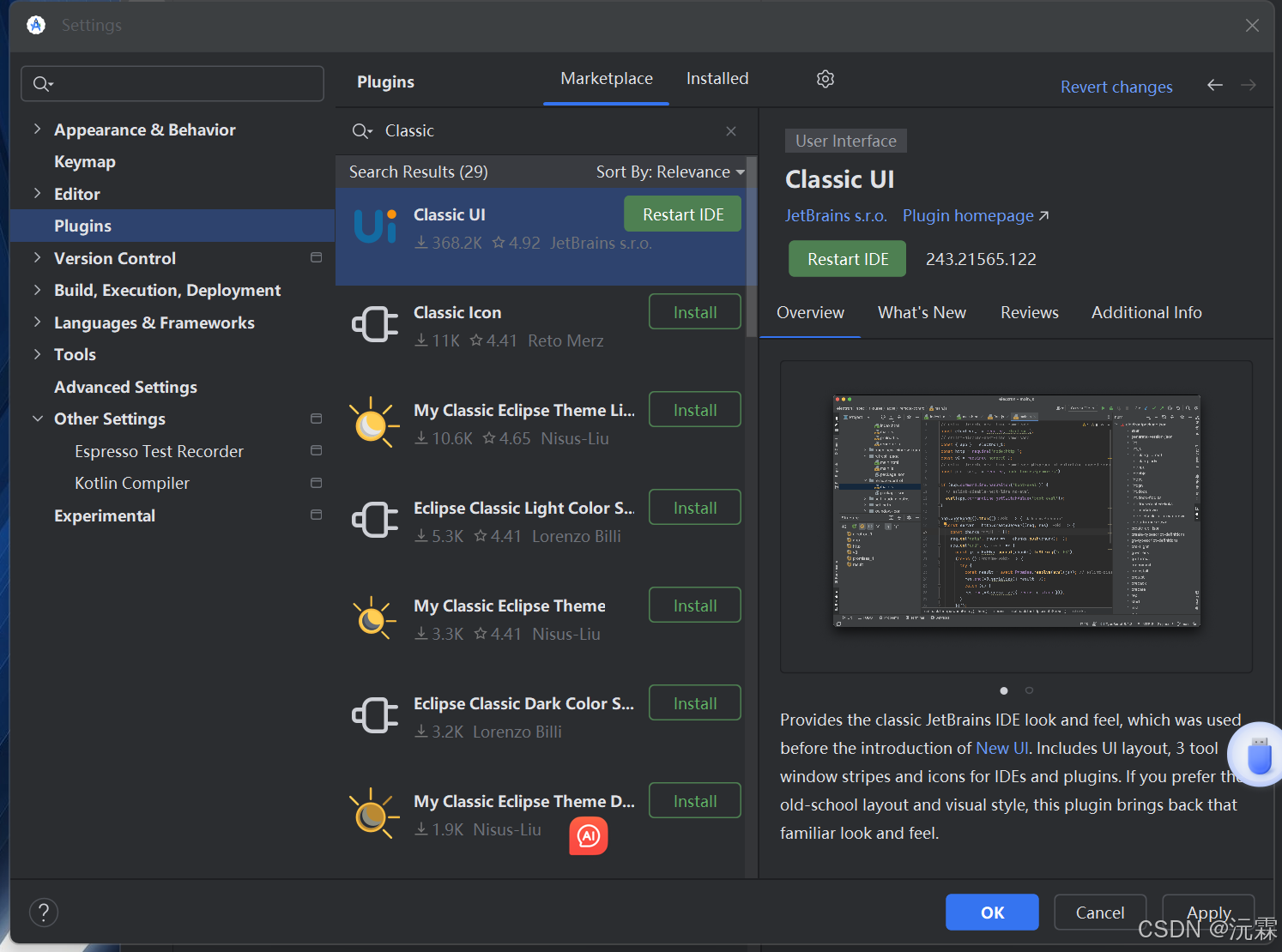Click the Classic UI screenshot preview
Image resolution: width=1282 pixels, height=952 pixels.
(1016, 512)
